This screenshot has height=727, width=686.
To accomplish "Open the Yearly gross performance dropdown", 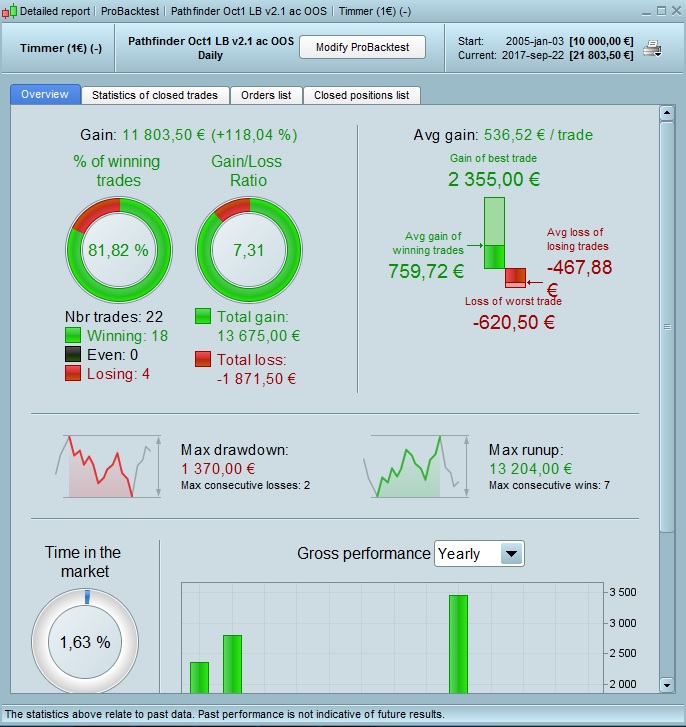I will point(479,554).
